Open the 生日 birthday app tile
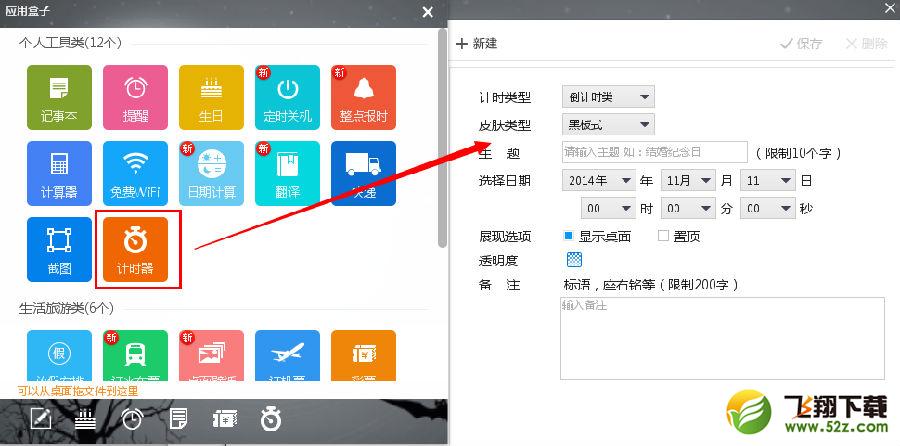The height and width of the screenshot is (446, 900). pos(211,97)
